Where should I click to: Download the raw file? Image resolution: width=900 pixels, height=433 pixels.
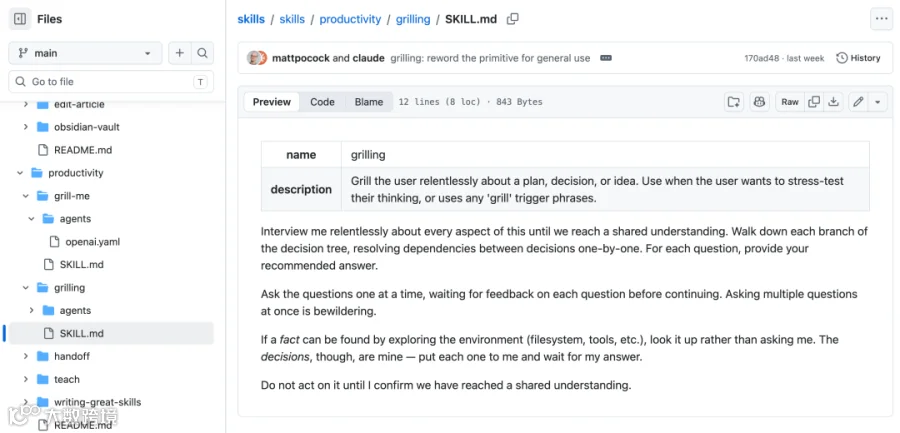pos(833,102)
